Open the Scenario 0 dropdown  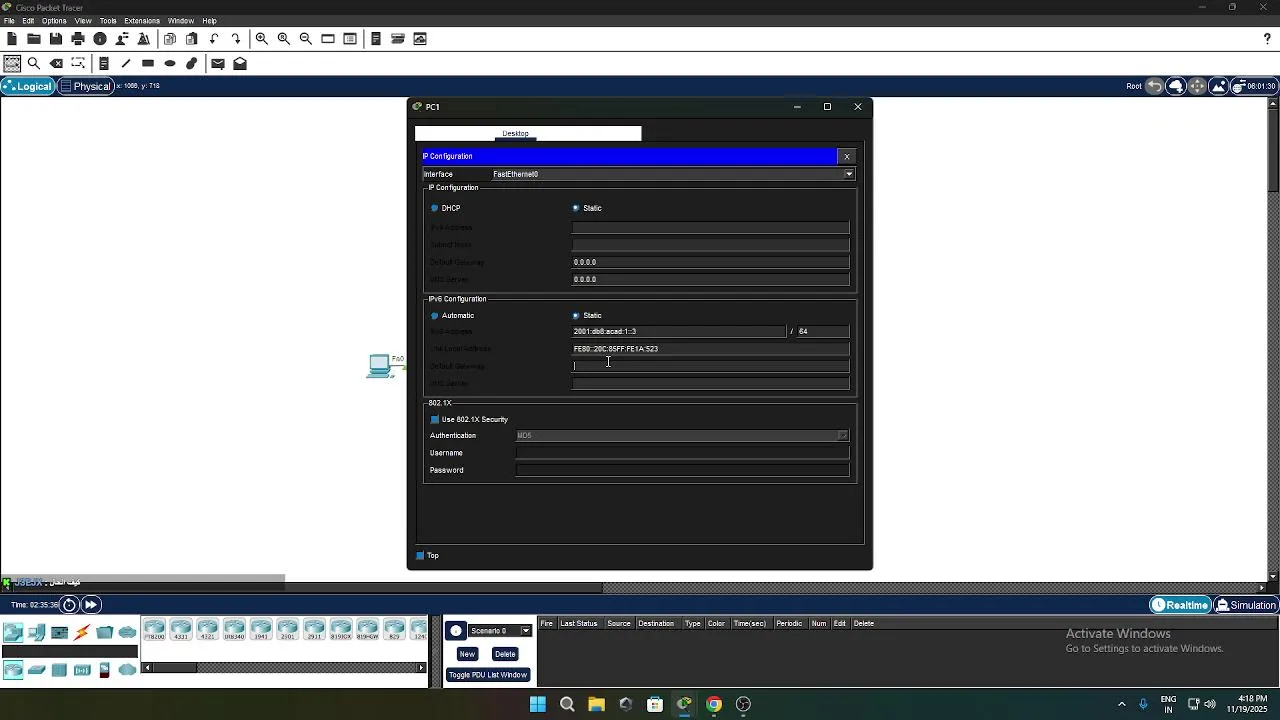499,630
